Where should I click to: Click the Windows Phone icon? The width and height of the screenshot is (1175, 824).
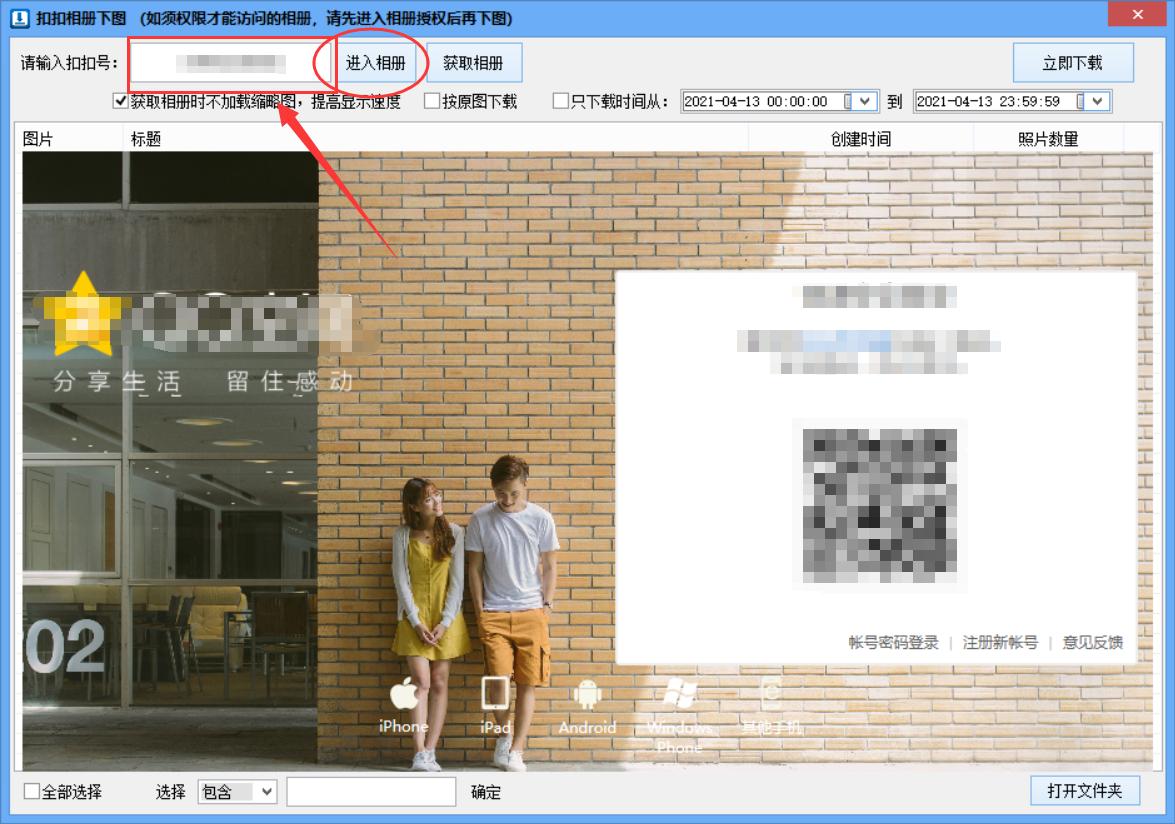point(680,693)
